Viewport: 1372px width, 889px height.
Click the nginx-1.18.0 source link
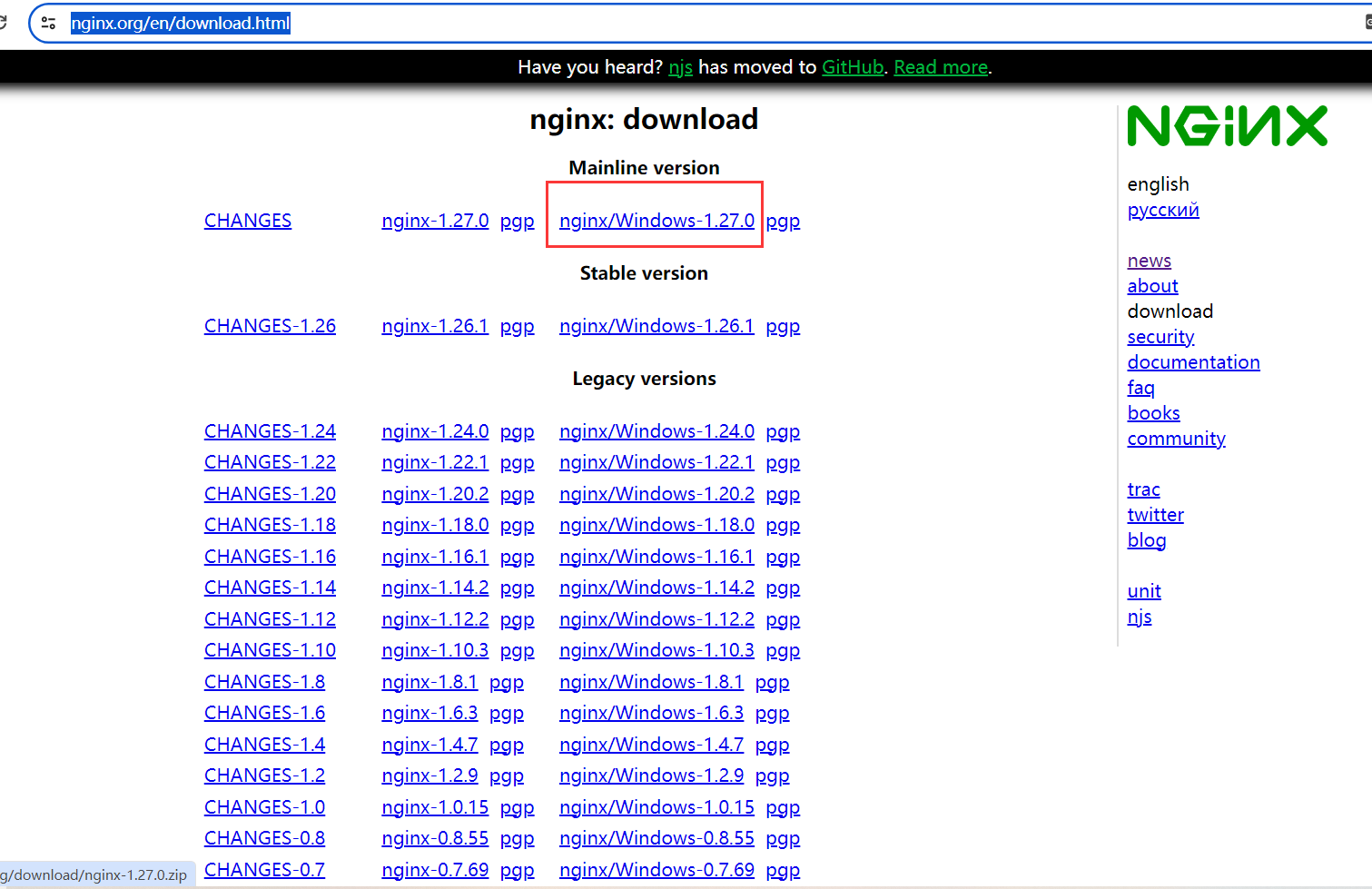[435, 525]
